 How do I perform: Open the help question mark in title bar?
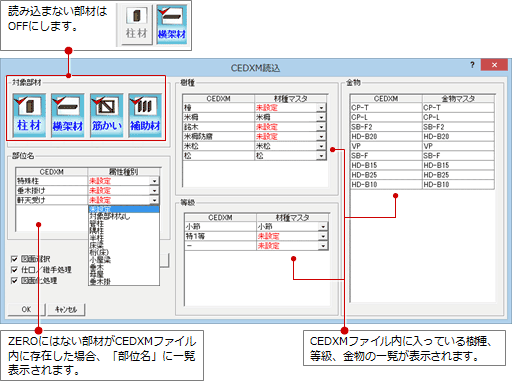(x=472, y=65)
